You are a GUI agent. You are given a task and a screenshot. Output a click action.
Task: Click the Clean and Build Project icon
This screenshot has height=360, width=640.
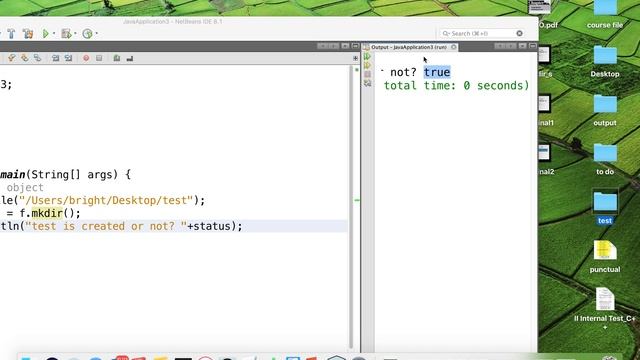coord(28,33)
